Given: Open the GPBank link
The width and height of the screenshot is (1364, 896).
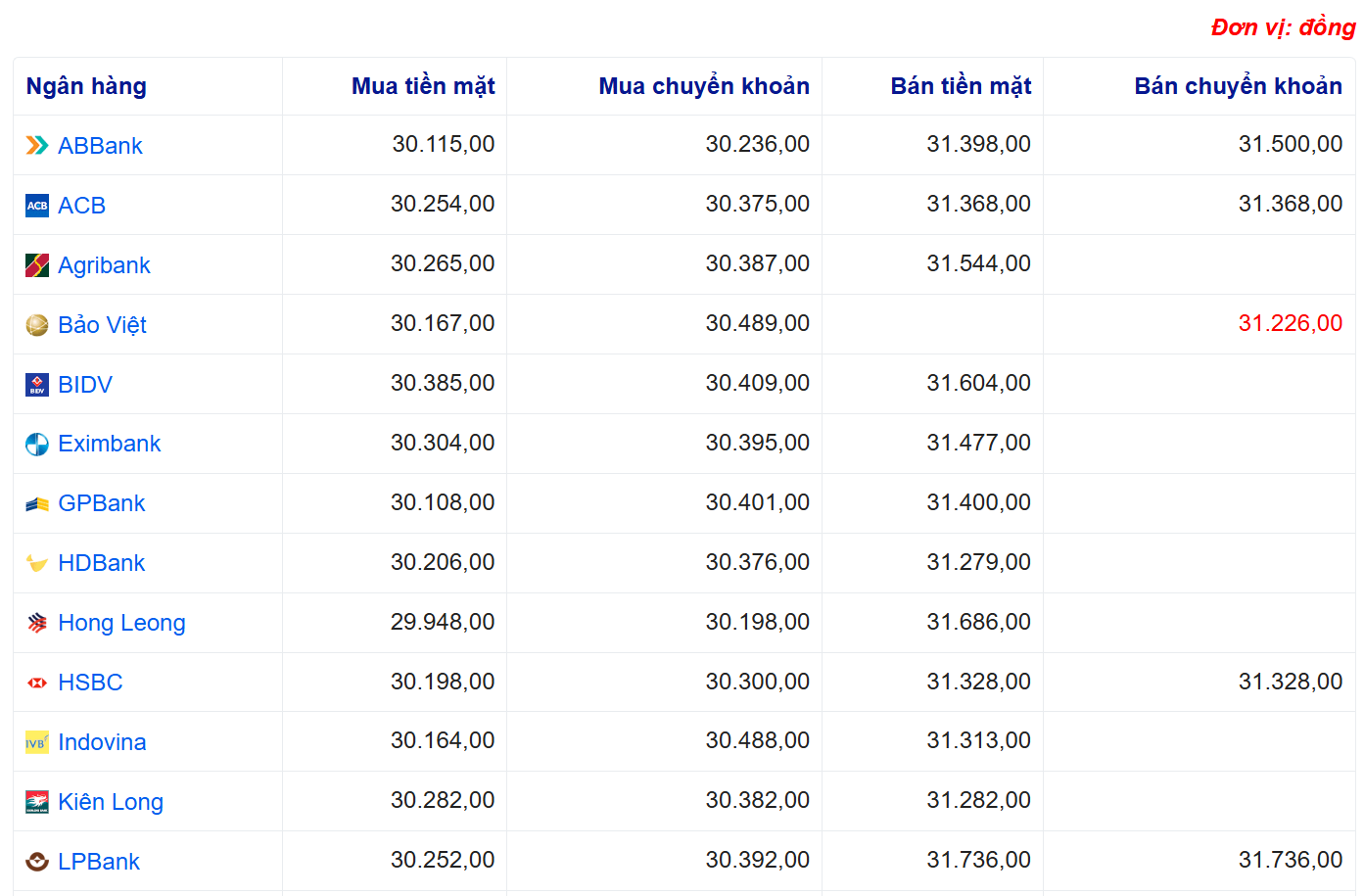Looking at the screenshot, I should [101, 503].
